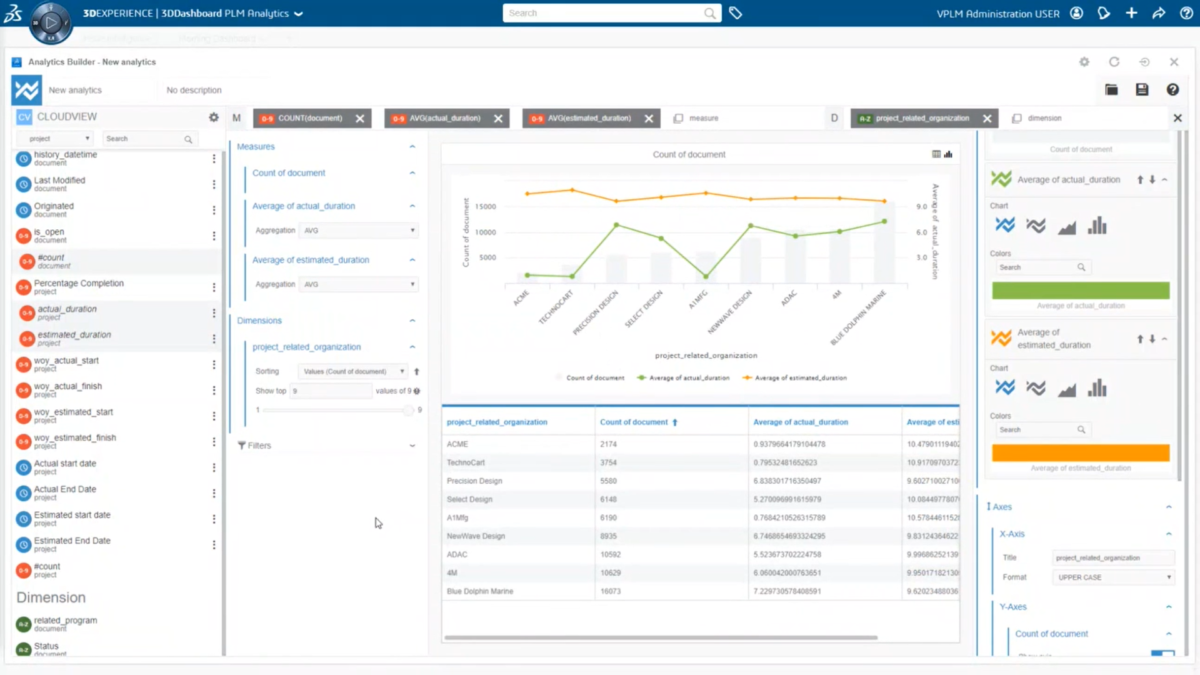Image resolution: width=1200 pixels, height=675 pixels.
Task: Toggle sort direction arrow beside Sorting
Action: click(x=417, y=371)
